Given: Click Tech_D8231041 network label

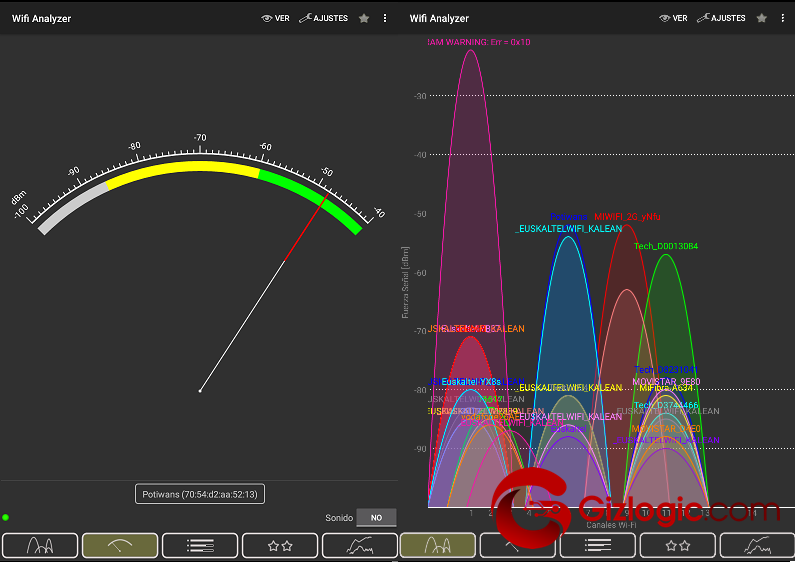Looking at the screenshot, I should (x=666, y=370).
